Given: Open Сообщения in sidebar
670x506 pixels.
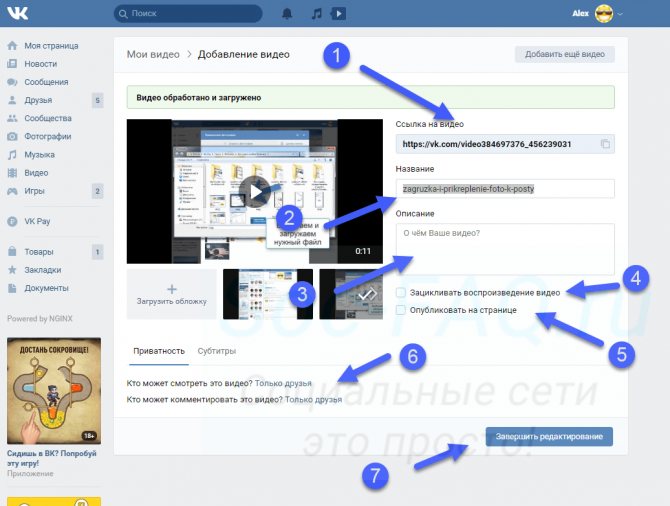Looking at the screenshot, I should 46,82.
